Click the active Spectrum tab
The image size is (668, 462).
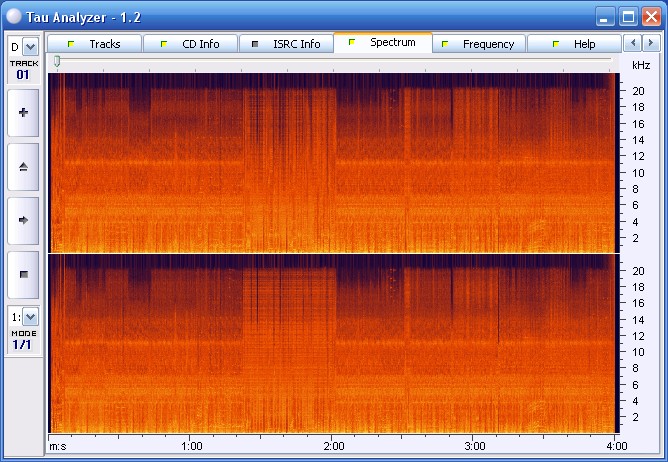[x=382, y=43]
